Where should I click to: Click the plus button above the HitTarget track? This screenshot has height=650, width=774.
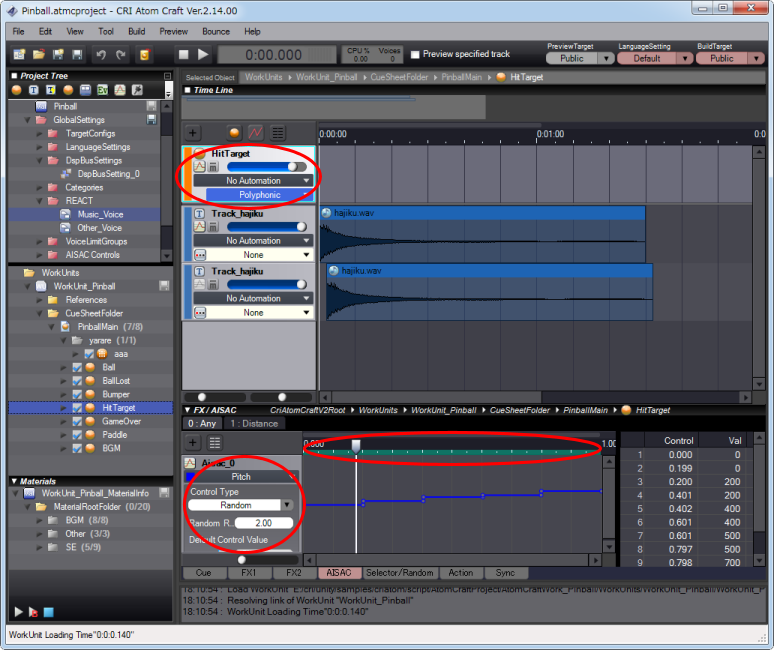click(193, 132)
